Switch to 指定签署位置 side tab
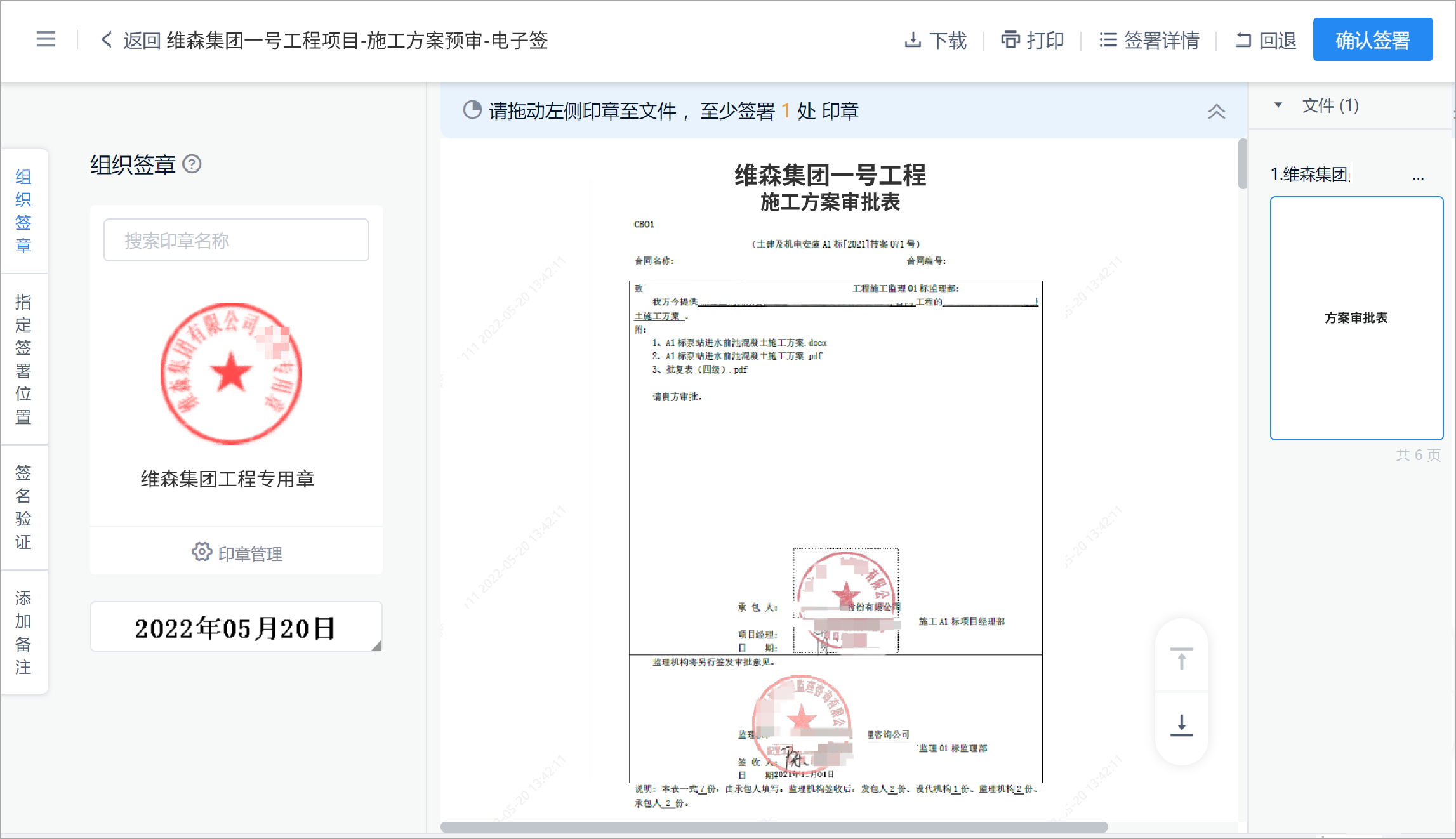The height and width of the screenshot is (839, 1456). pyautogui.click(x=23, y=359)
